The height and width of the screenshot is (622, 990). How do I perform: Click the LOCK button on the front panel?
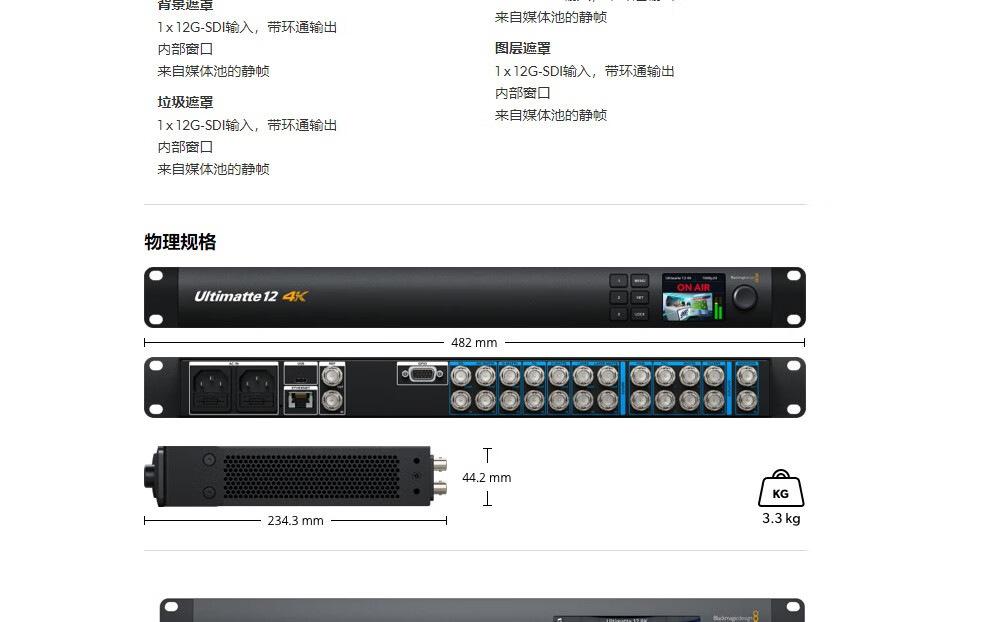click(640, 314)
